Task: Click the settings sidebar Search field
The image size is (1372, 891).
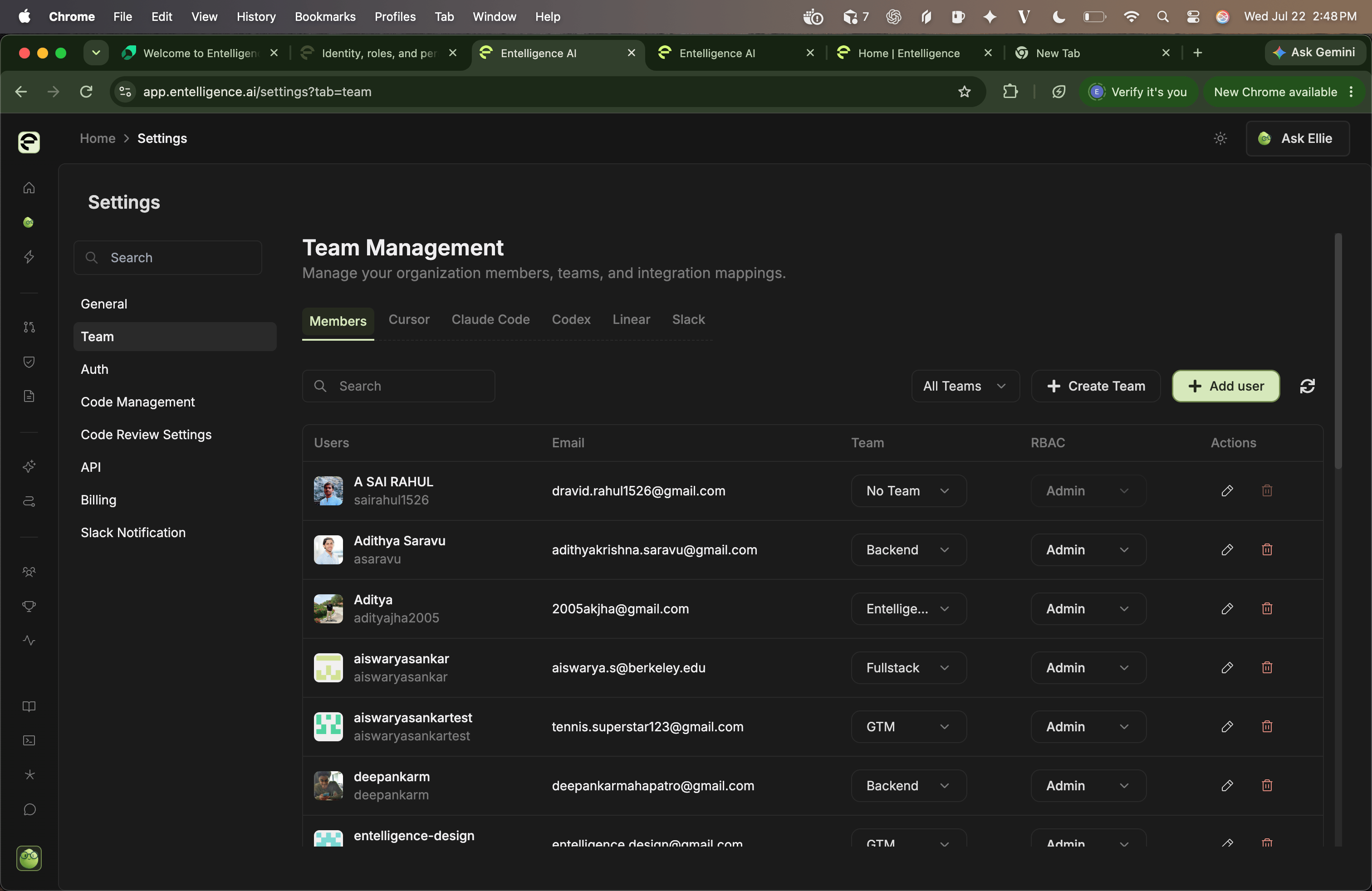Action: [168, 258]
